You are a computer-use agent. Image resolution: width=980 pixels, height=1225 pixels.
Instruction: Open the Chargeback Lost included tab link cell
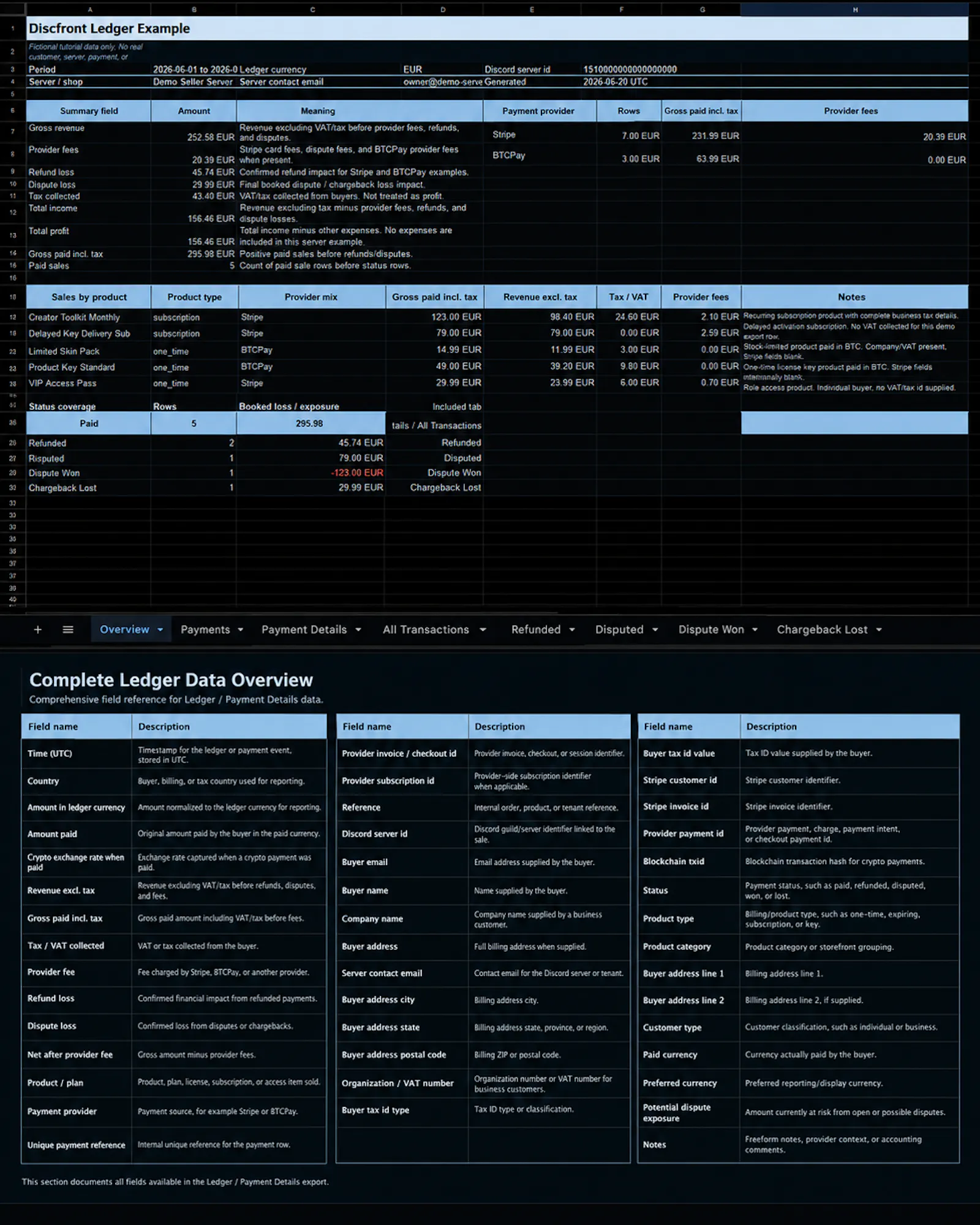(445, 488)
